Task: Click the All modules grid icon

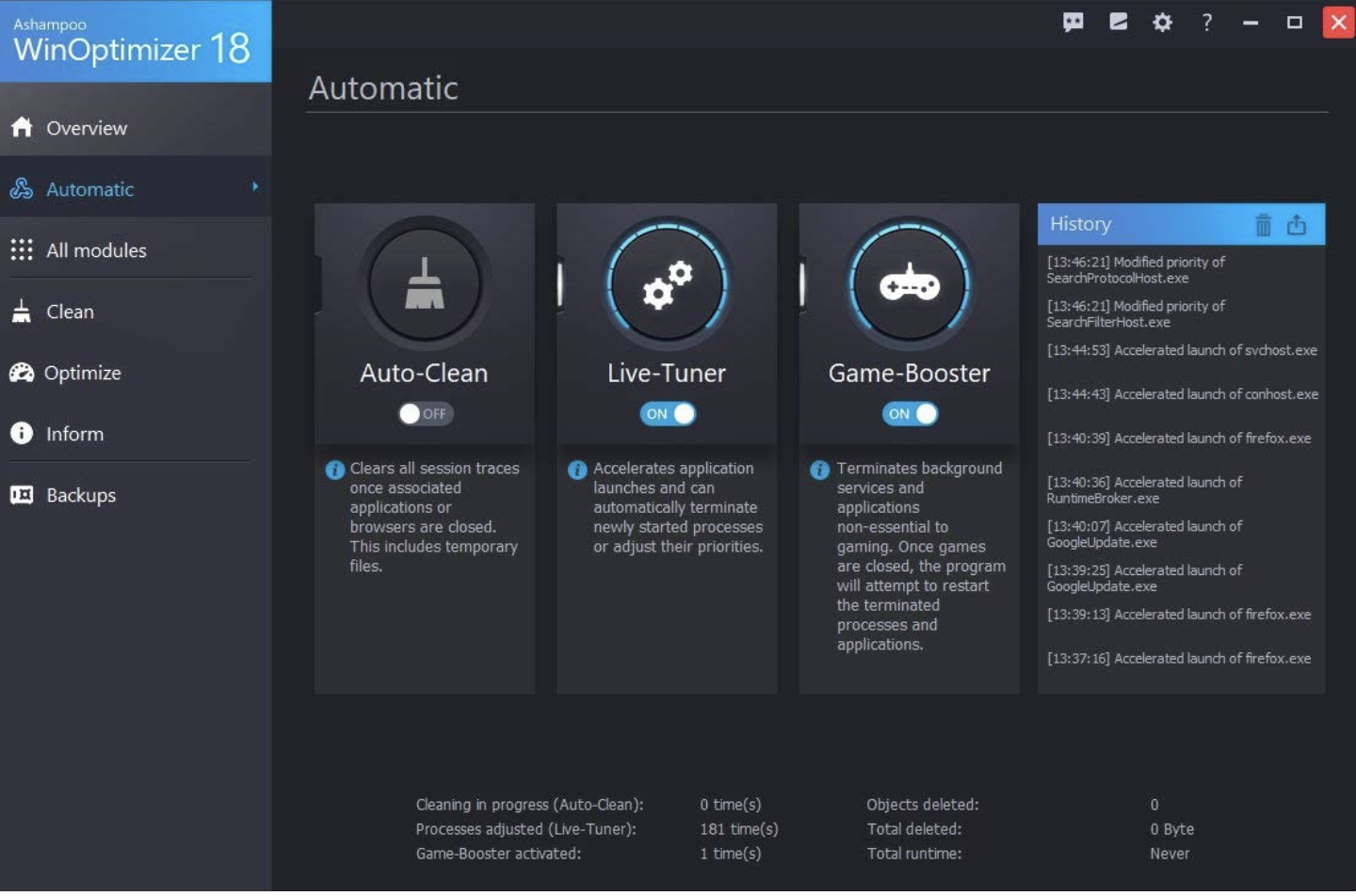Action: pos(22,249)
